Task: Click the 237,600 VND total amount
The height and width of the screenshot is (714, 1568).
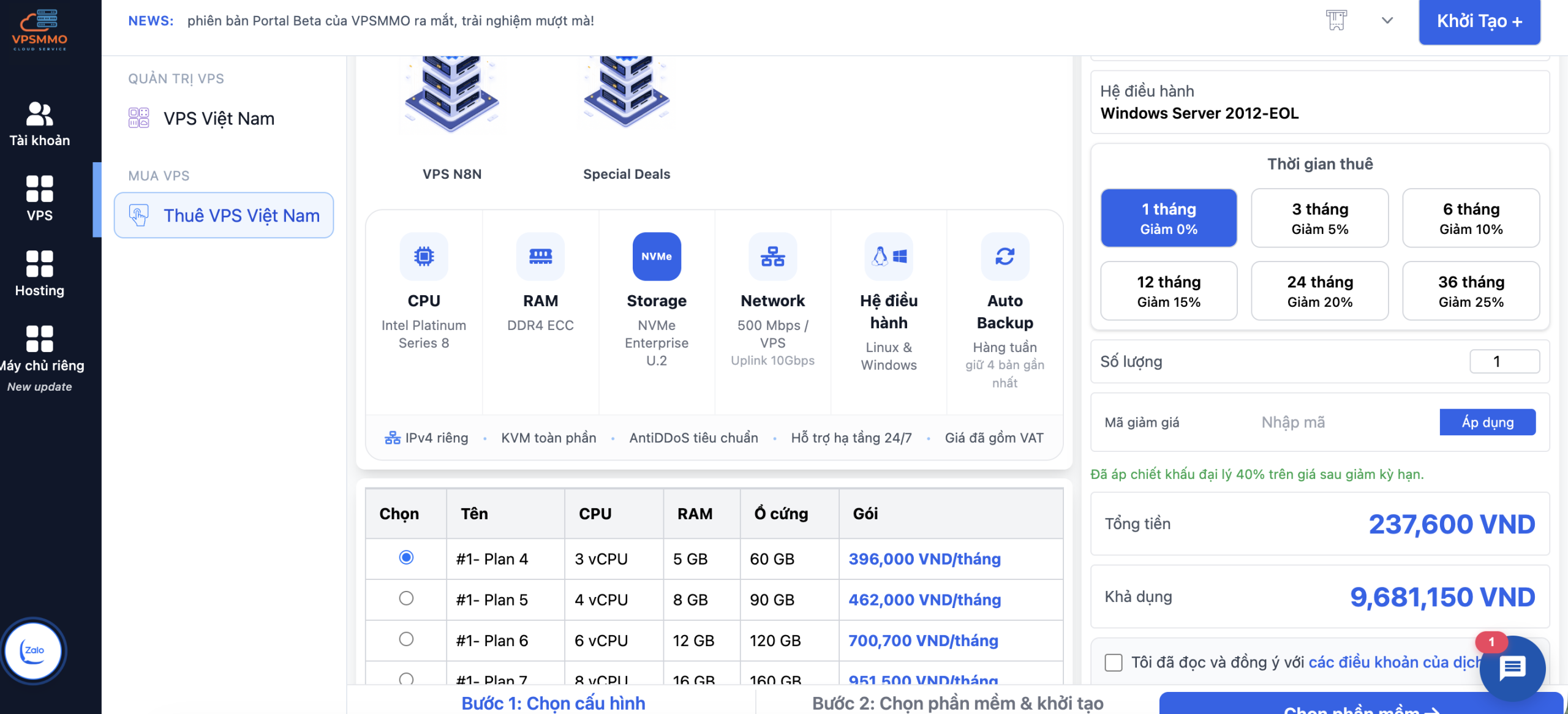Action: (x=1452, y=524)
